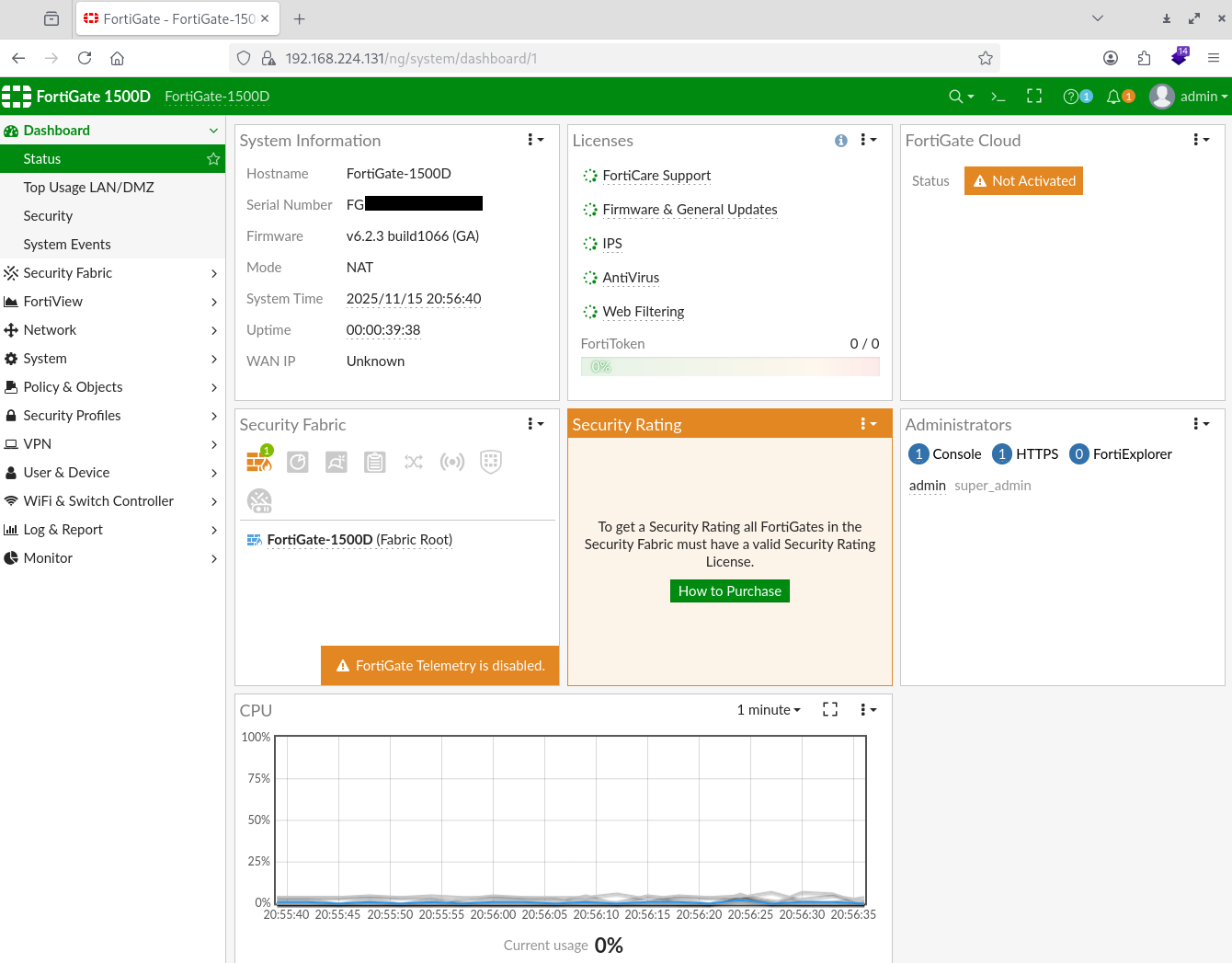This screenshot has width=1232, height=963.
Task: Toggle fullscreen mode icon in top header
Action: point(1034,97)
